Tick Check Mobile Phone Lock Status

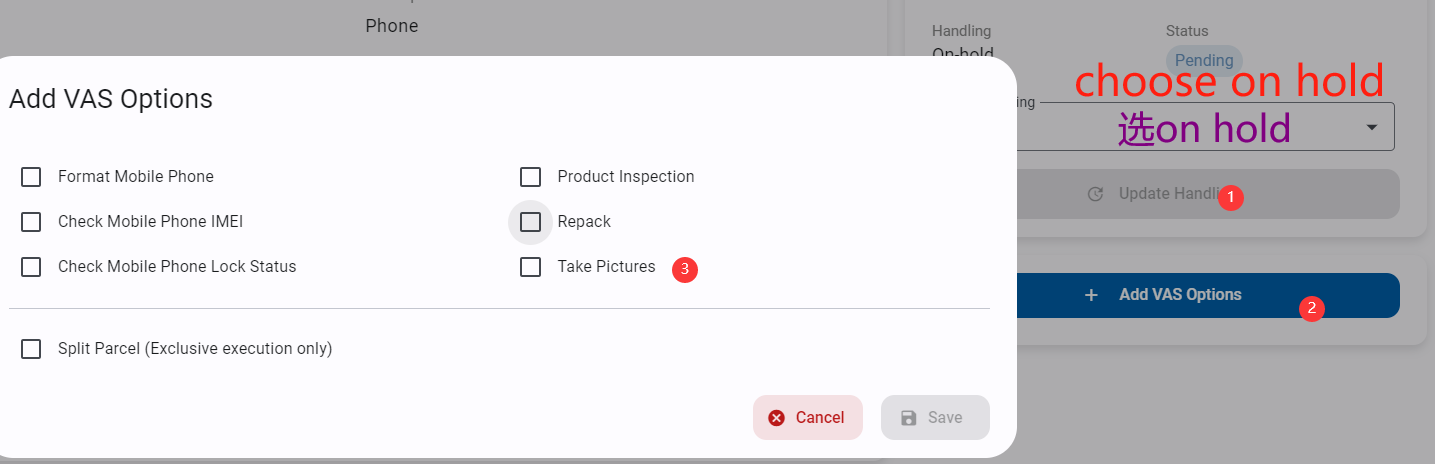click(31, 267)
